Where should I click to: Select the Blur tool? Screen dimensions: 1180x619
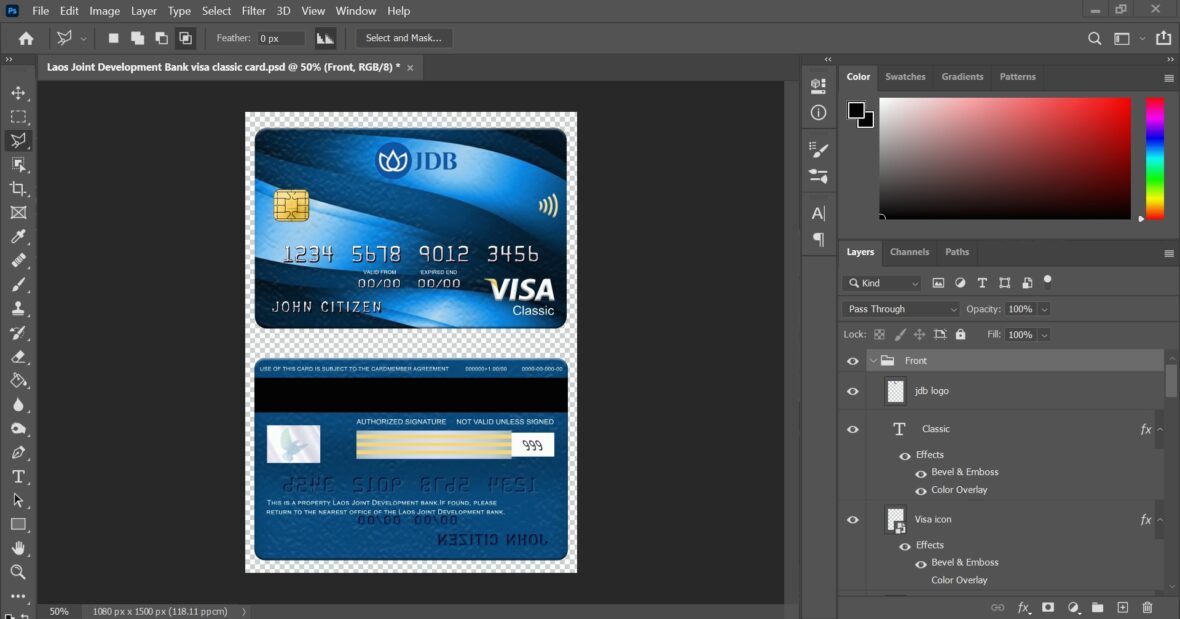pos(18,405)
